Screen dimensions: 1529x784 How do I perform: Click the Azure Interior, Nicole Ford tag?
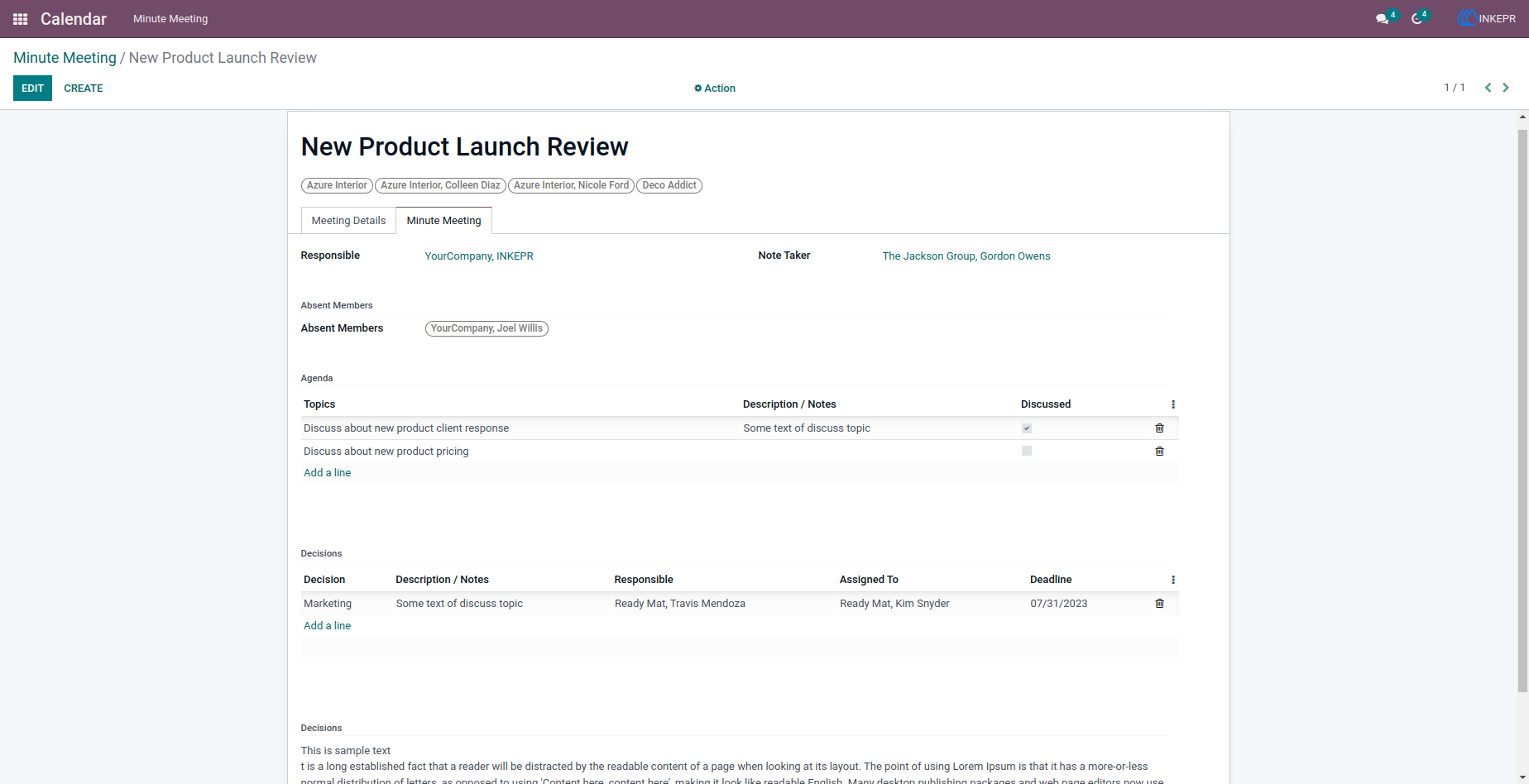point(571,185)
